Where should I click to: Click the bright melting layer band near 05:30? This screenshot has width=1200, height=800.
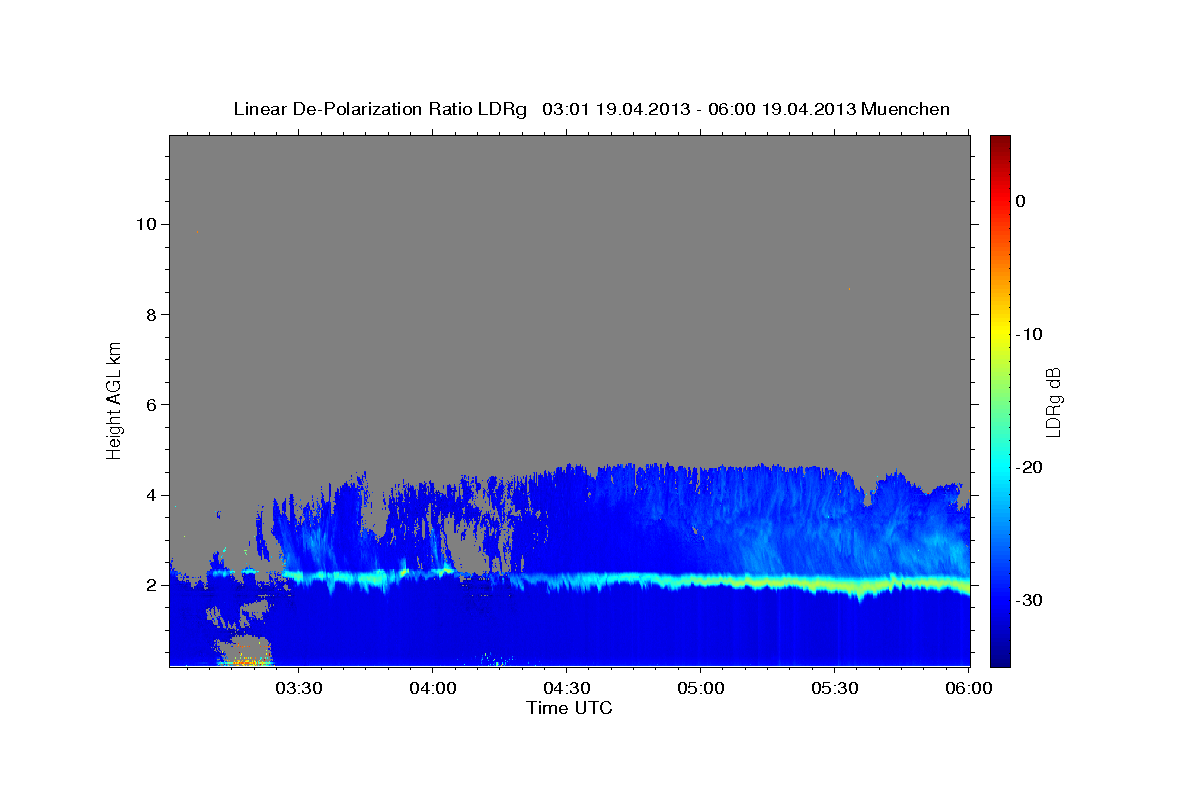[835, 585]
